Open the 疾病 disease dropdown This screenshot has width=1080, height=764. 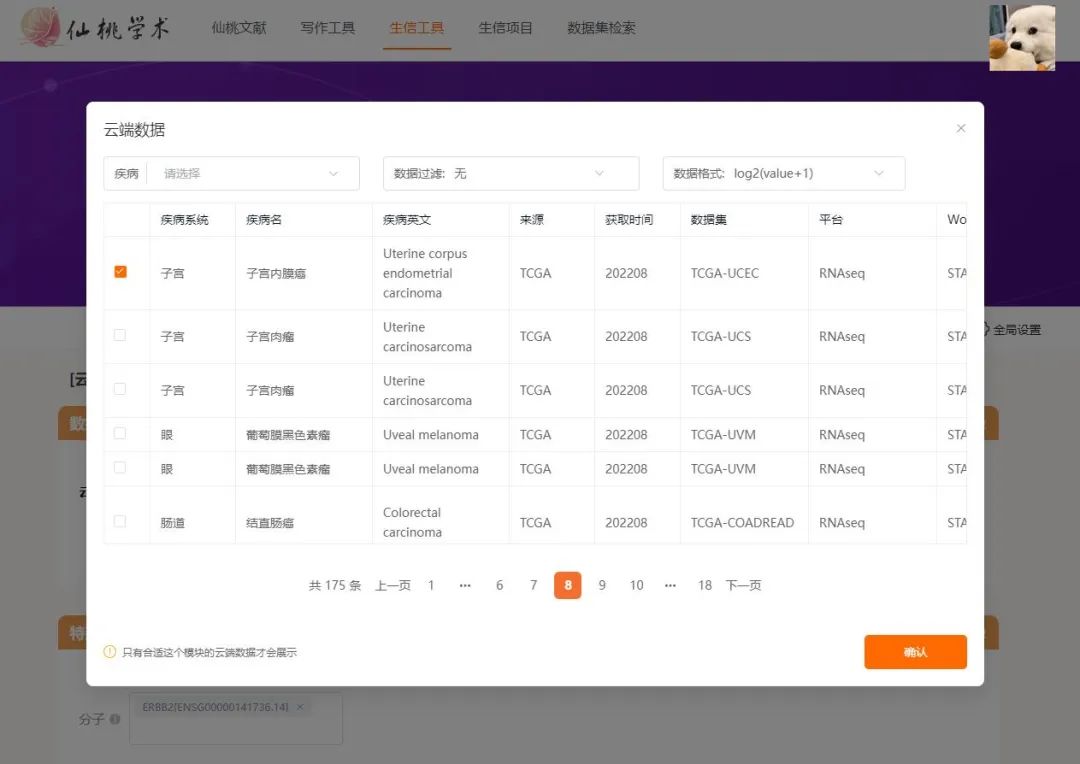(x=231, y=174)
